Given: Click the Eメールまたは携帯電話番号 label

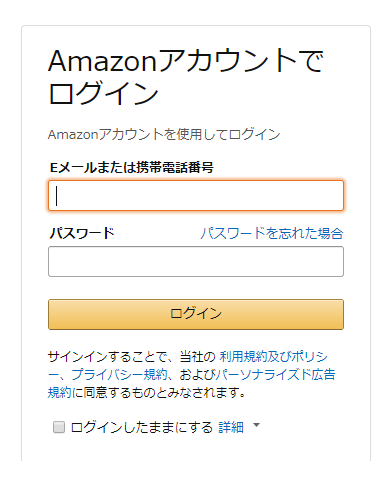Looking at the screenshot, I should (132, 167).
